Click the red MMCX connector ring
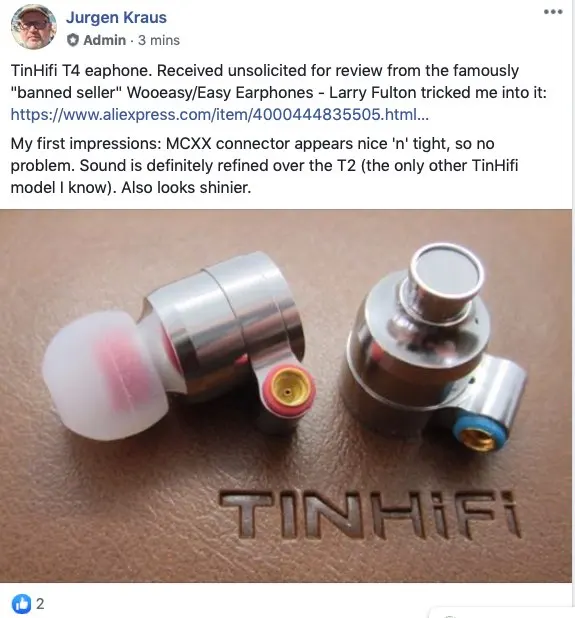The height and width of the screenshot is (618, 575). tap(288, 391)
